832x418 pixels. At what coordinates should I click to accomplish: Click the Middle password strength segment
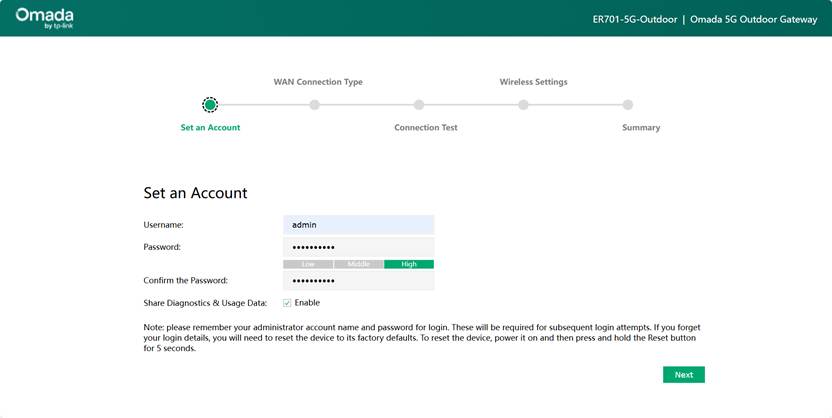coord(358,264)
